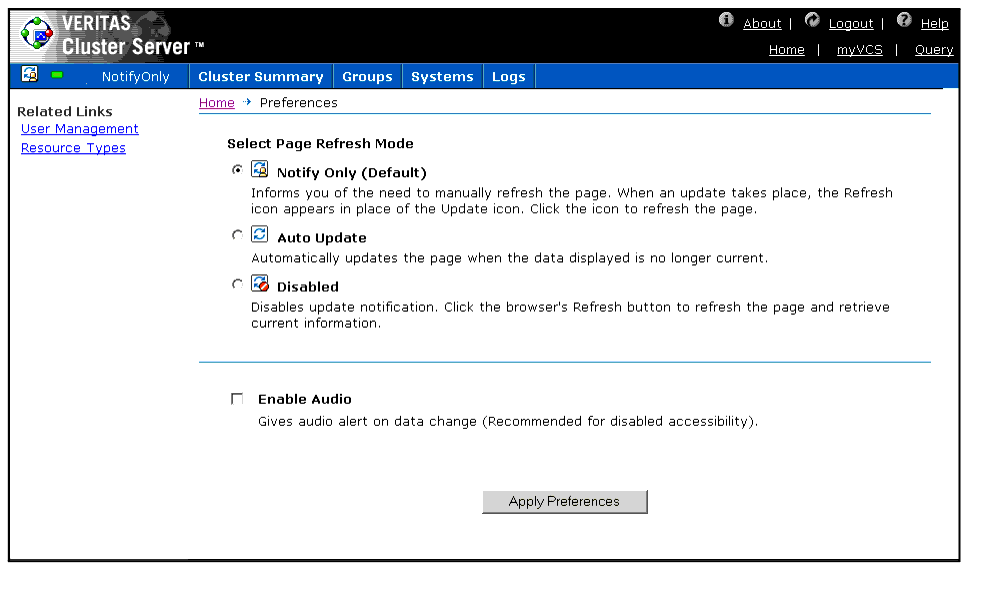Go to the Resource Types link
The image size is (998, 599).
pyautogui.click(x=73, y=148)
